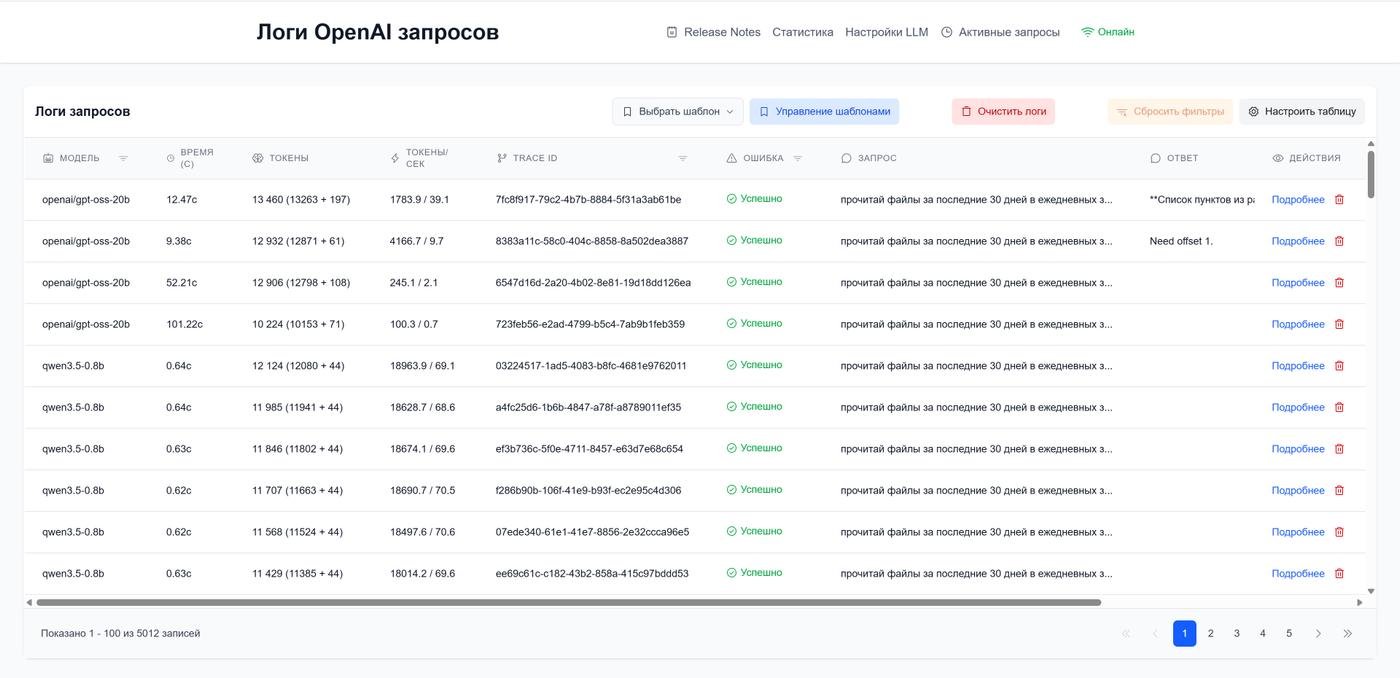Open the Error column filter icon

798,158
